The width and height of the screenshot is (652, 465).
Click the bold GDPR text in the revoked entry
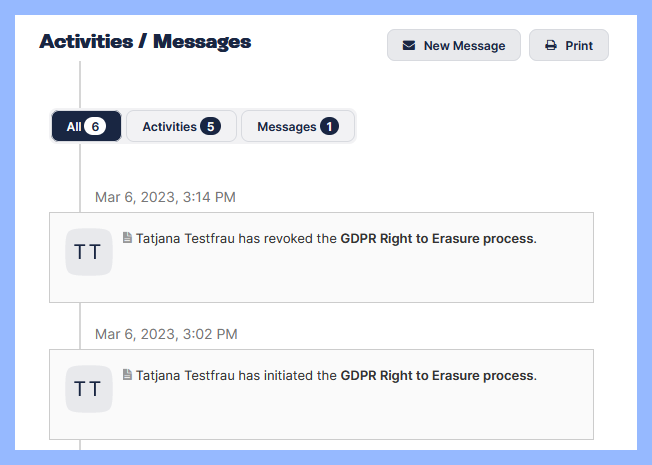tap(437, 239)
